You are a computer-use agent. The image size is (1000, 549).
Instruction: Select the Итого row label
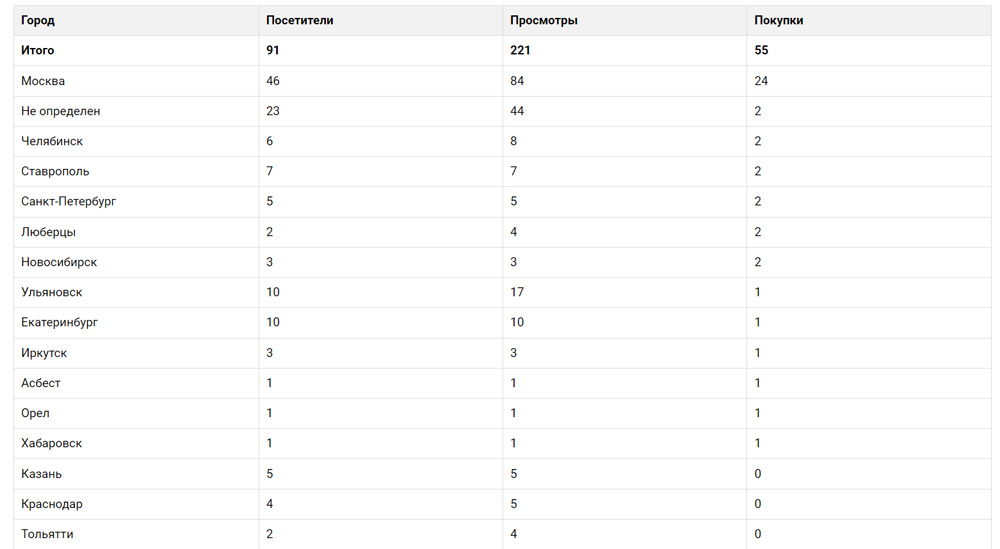click(38, 50)
